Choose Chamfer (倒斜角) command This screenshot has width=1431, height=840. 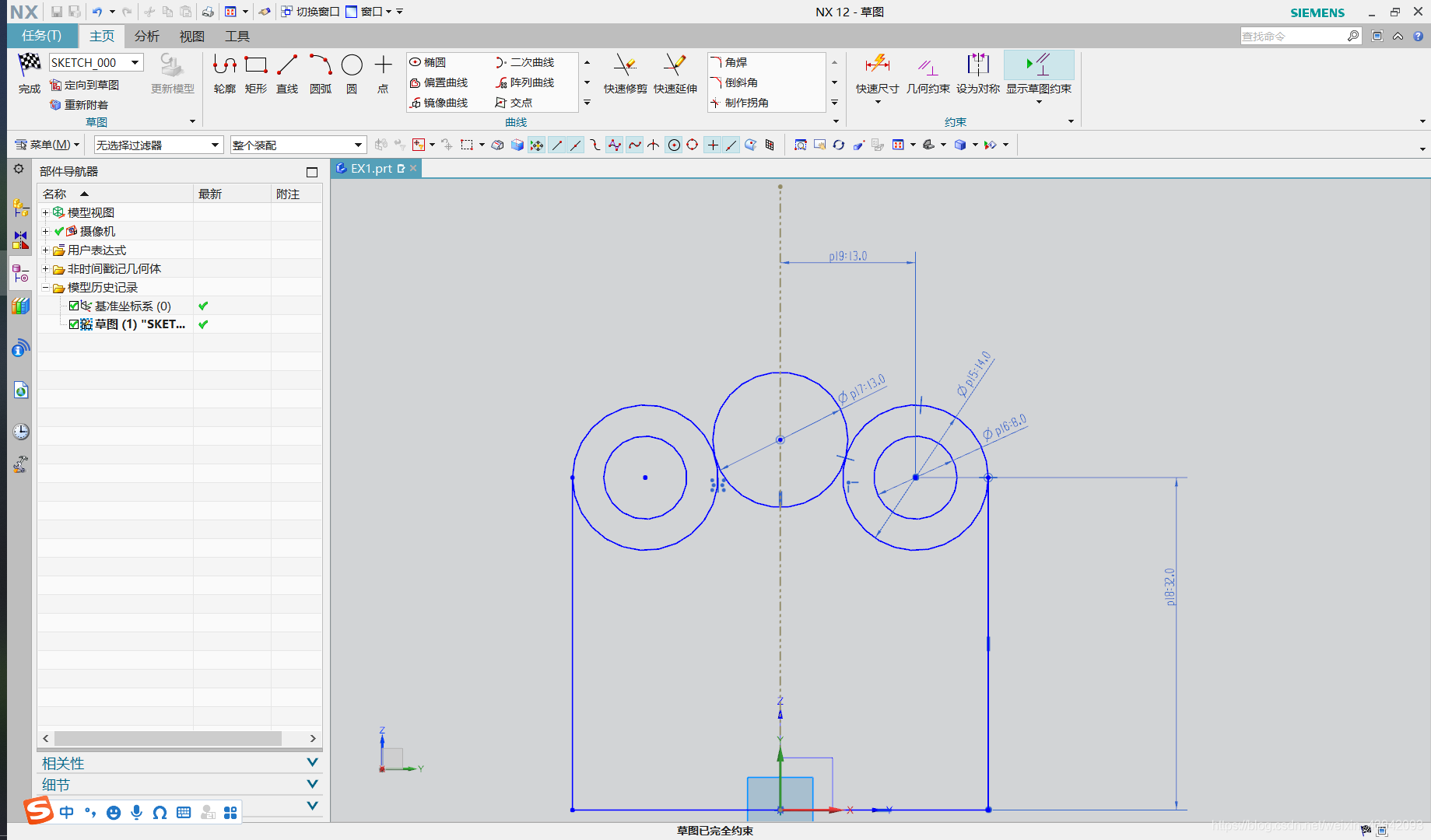[x=734, y=82]
